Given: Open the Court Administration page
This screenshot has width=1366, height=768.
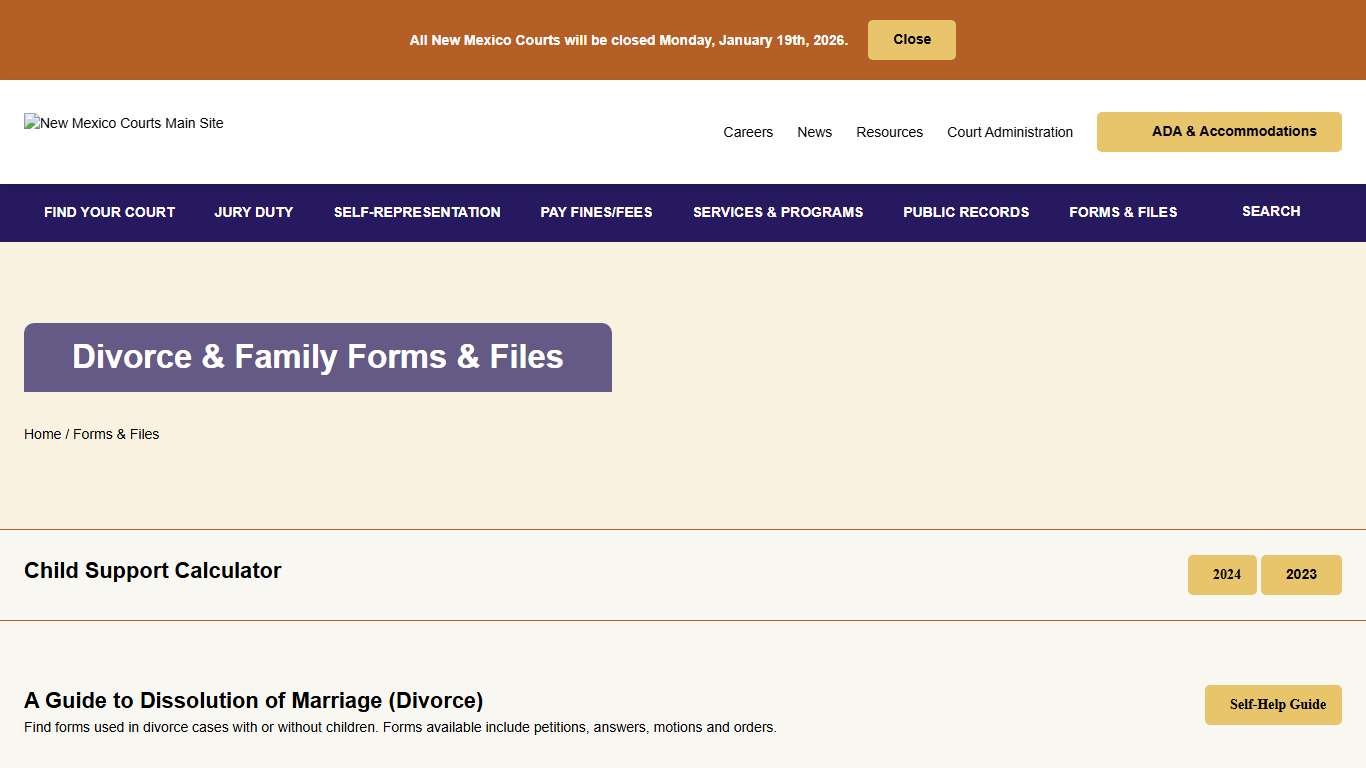Looking at the screenshot, I should [x=1010, y=131].
